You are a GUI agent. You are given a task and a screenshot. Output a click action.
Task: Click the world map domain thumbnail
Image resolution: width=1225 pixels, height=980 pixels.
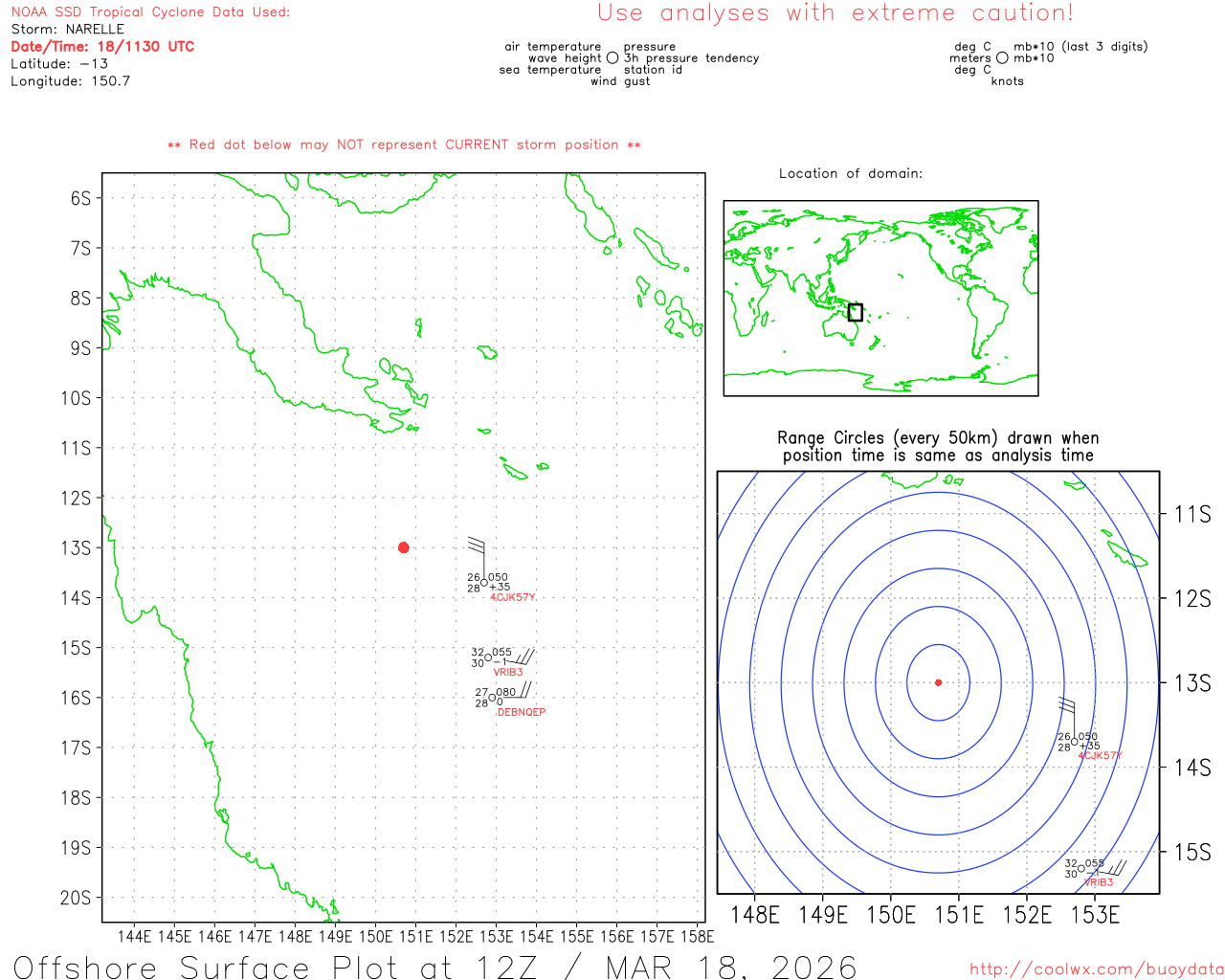click(880, 298)
